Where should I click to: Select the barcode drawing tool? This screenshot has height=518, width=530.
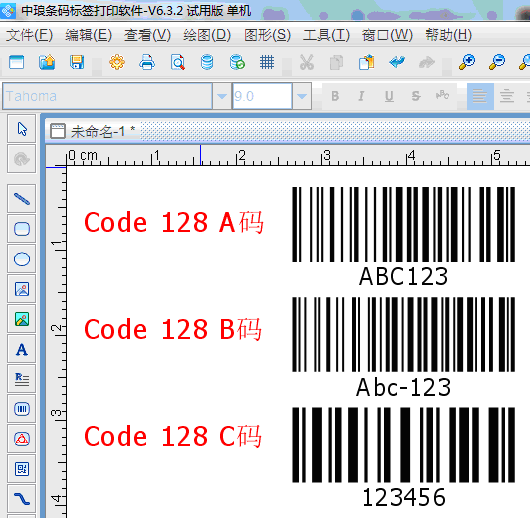click(x=22, y=409)
